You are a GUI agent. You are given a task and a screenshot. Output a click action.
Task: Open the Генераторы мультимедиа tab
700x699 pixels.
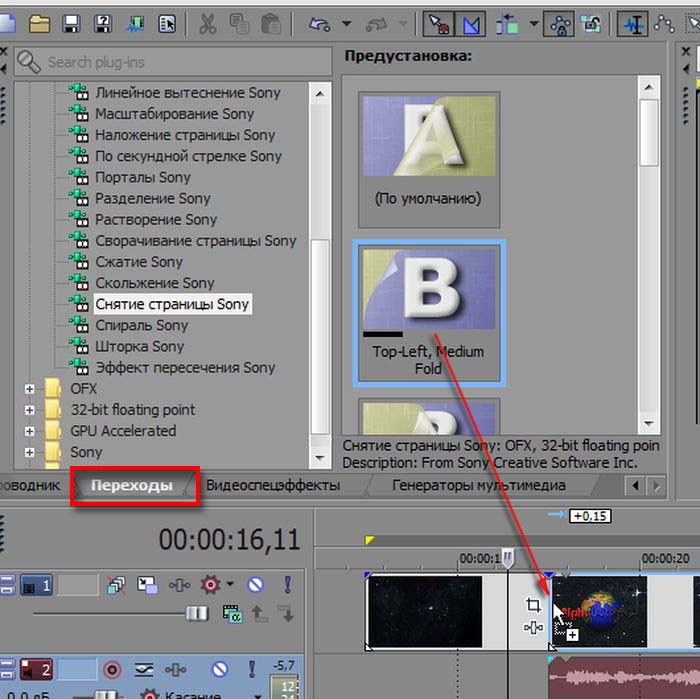[x=478, y=486]
